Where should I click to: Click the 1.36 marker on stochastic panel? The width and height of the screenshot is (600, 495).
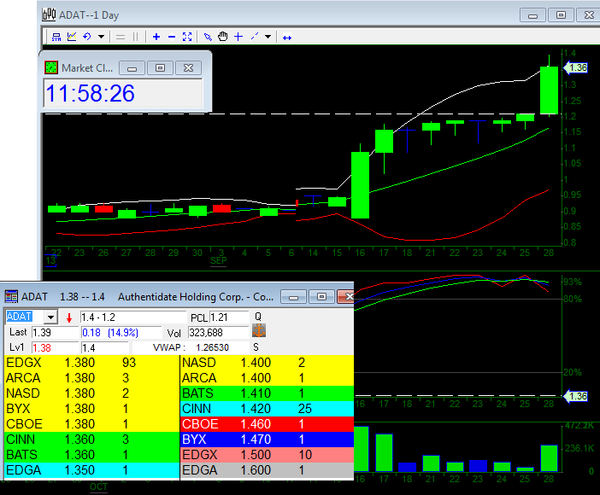(576, 396)
